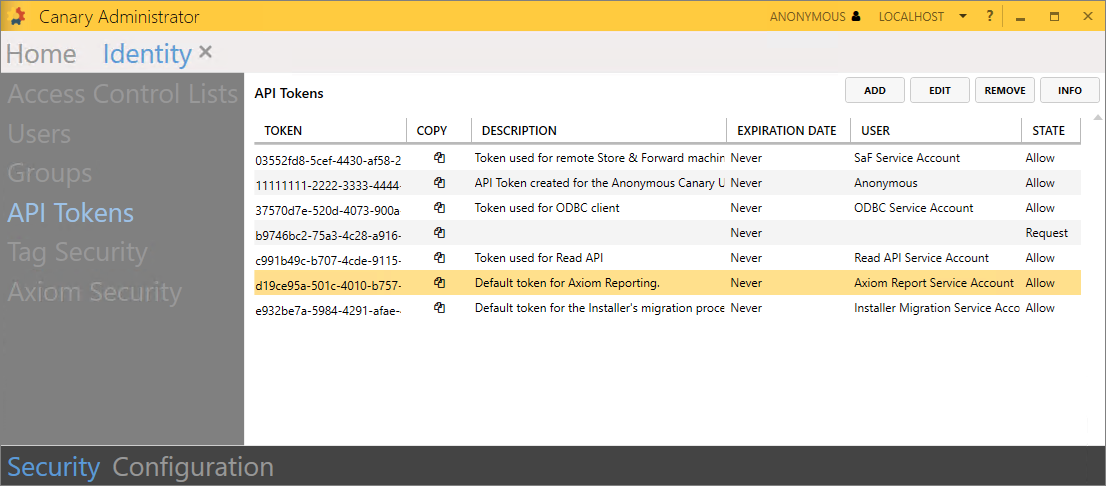Copy the b9746bc2 Request token

click(x=438, y=233)
